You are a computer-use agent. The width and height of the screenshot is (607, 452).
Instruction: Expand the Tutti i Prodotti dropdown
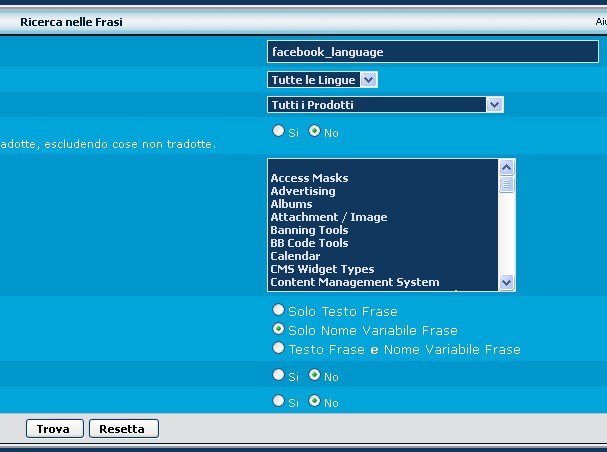(x=385, y=104)
